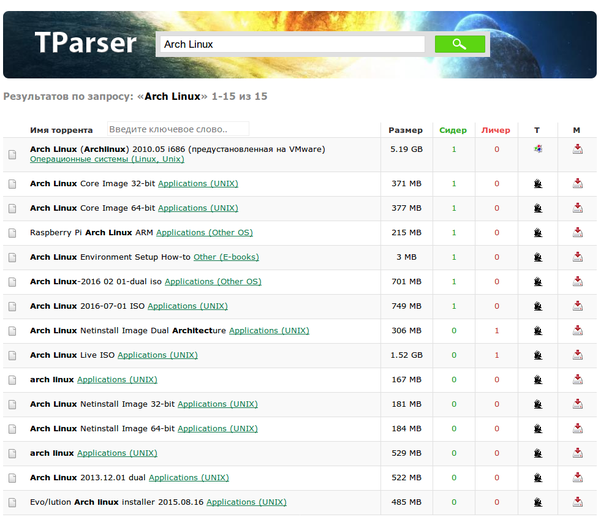609x525 pixels.
Task: Click file icon beside Core Image 32-bit
Action: (12, 184)
